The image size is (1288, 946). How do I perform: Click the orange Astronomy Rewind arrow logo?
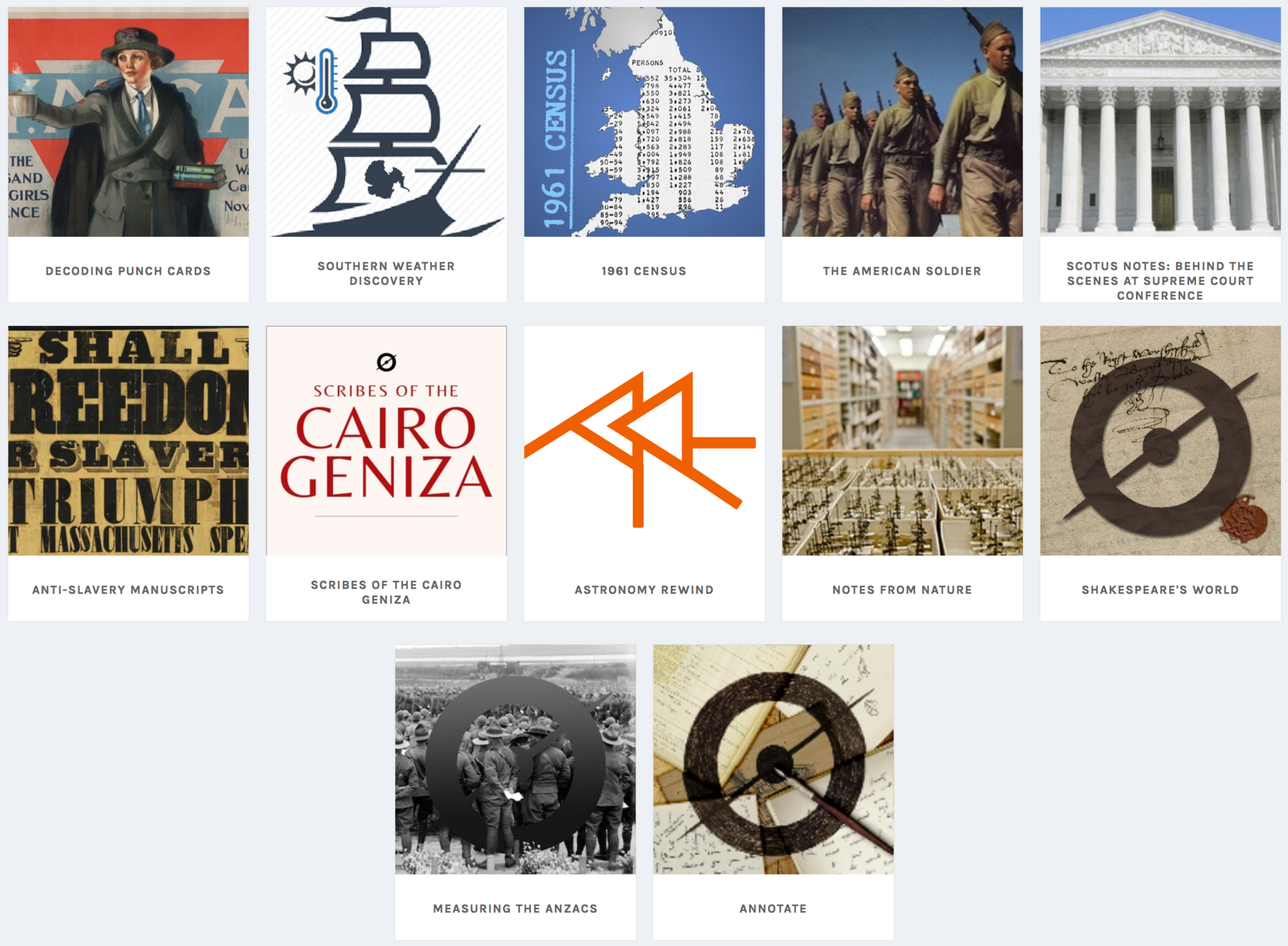[640, 449]
